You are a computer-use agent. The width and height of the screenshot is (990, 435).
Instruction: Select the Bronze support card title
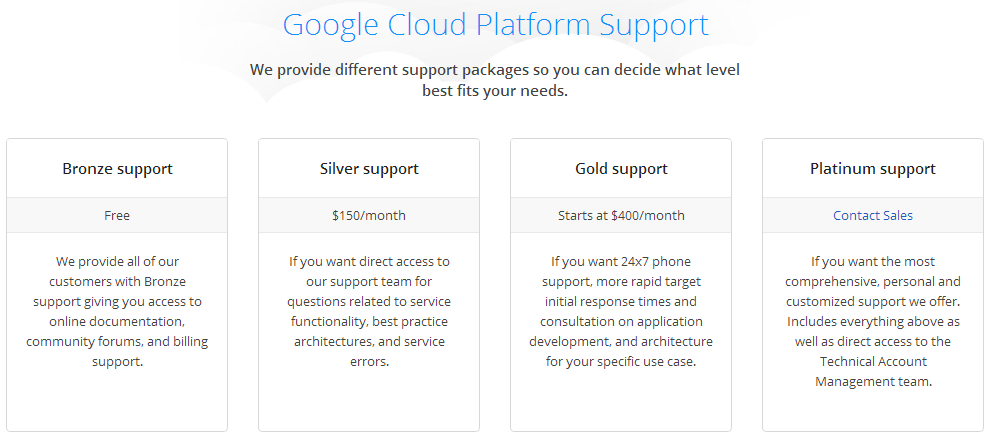(117, 169)
